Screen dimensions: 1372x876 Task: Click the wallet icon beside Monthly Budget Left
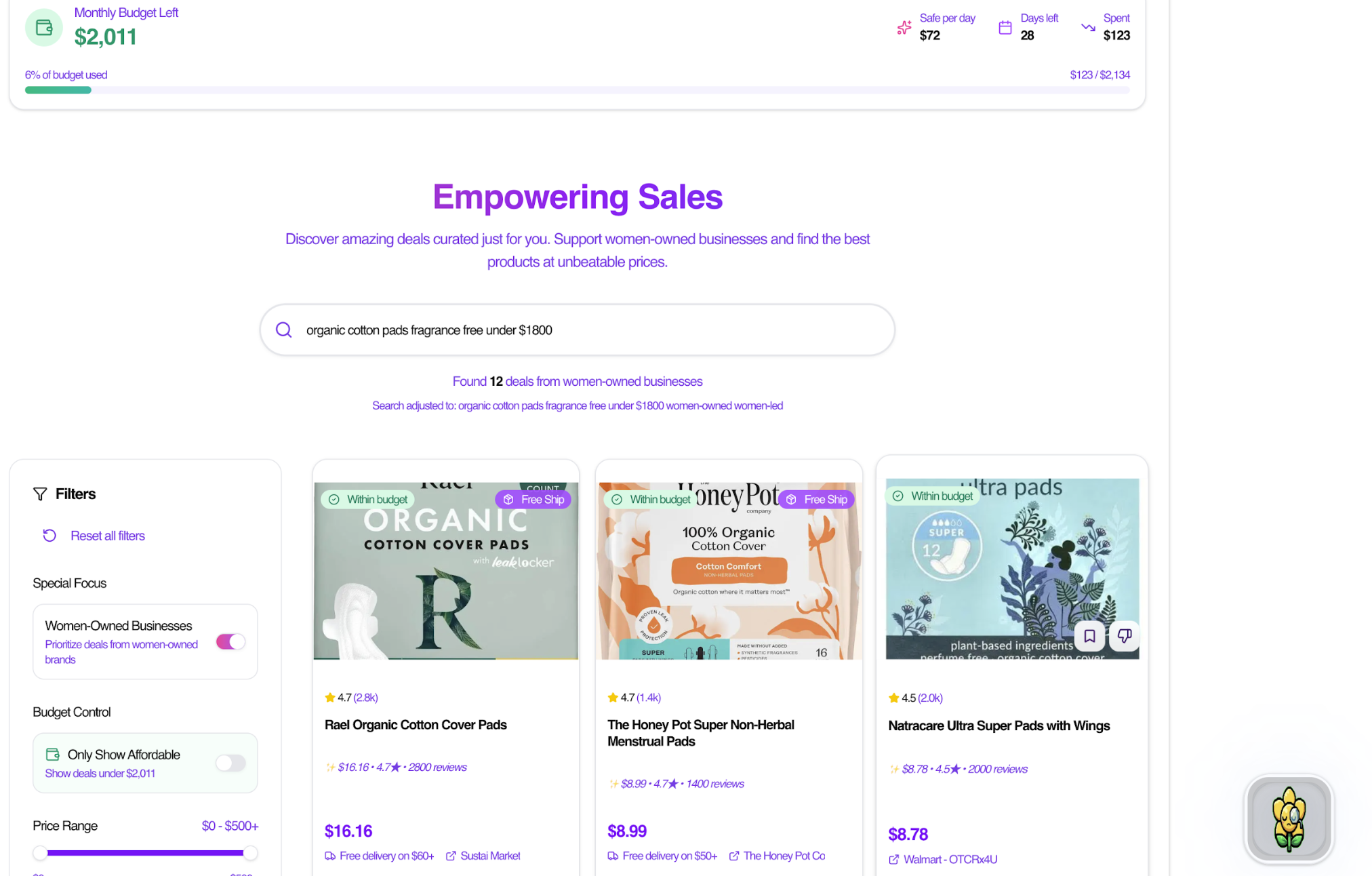click(x=44, y=28)
